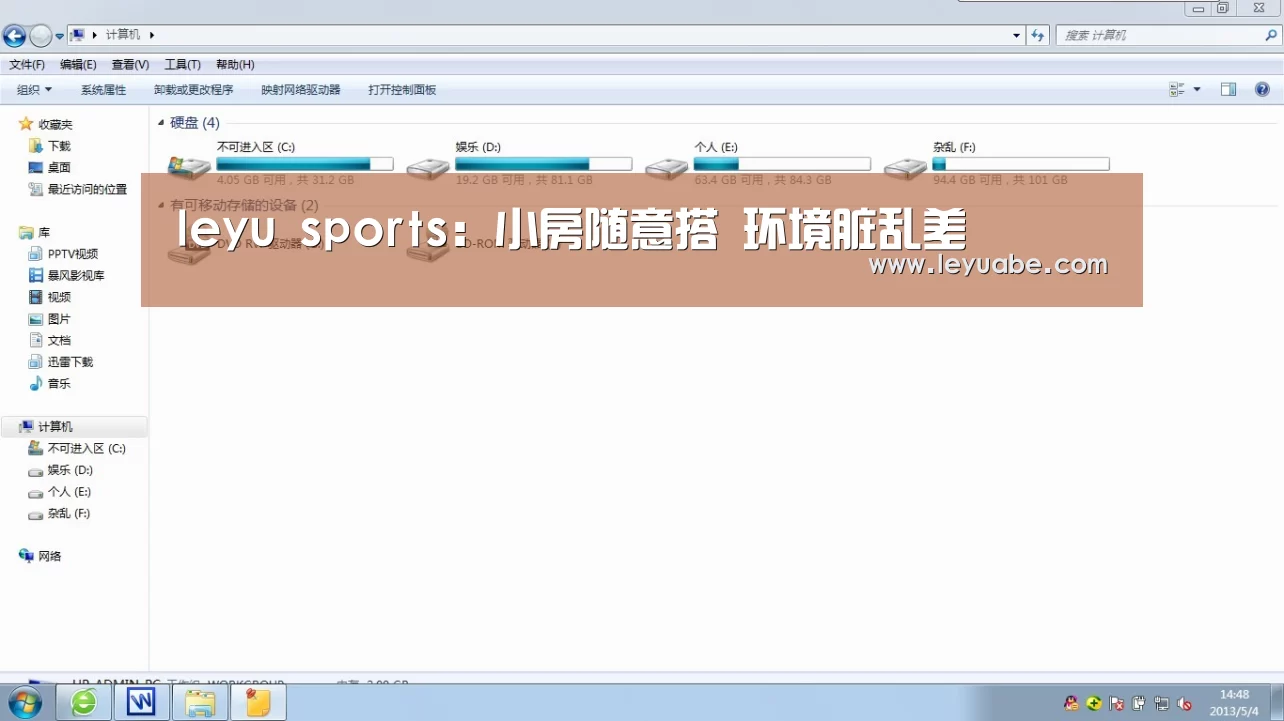Open the 帮助(H) menu
The height and width of the screenshot is (721, 1284).
[235, 64]
